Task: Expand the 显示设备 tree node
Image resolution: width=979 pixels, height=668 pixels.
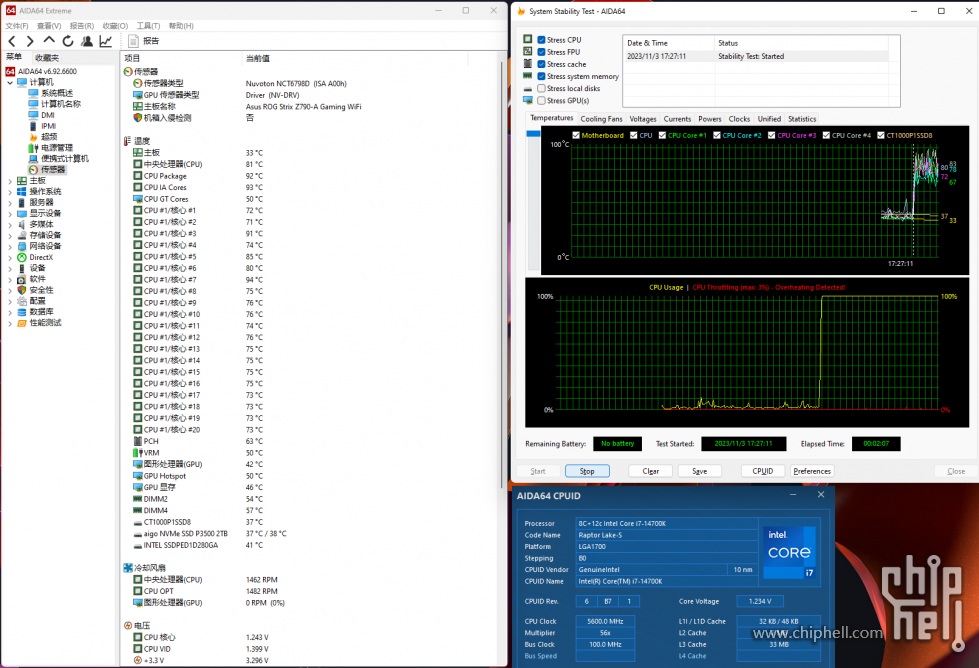Action: tap(10, 214)
